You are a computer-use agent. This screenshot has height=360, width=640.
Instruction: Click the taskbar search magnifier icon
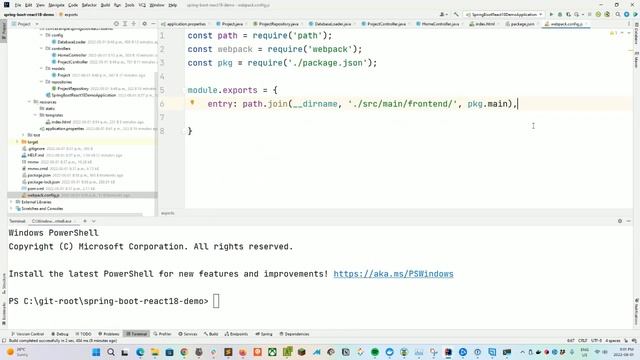pyautogui.click(x=111, y=352)
